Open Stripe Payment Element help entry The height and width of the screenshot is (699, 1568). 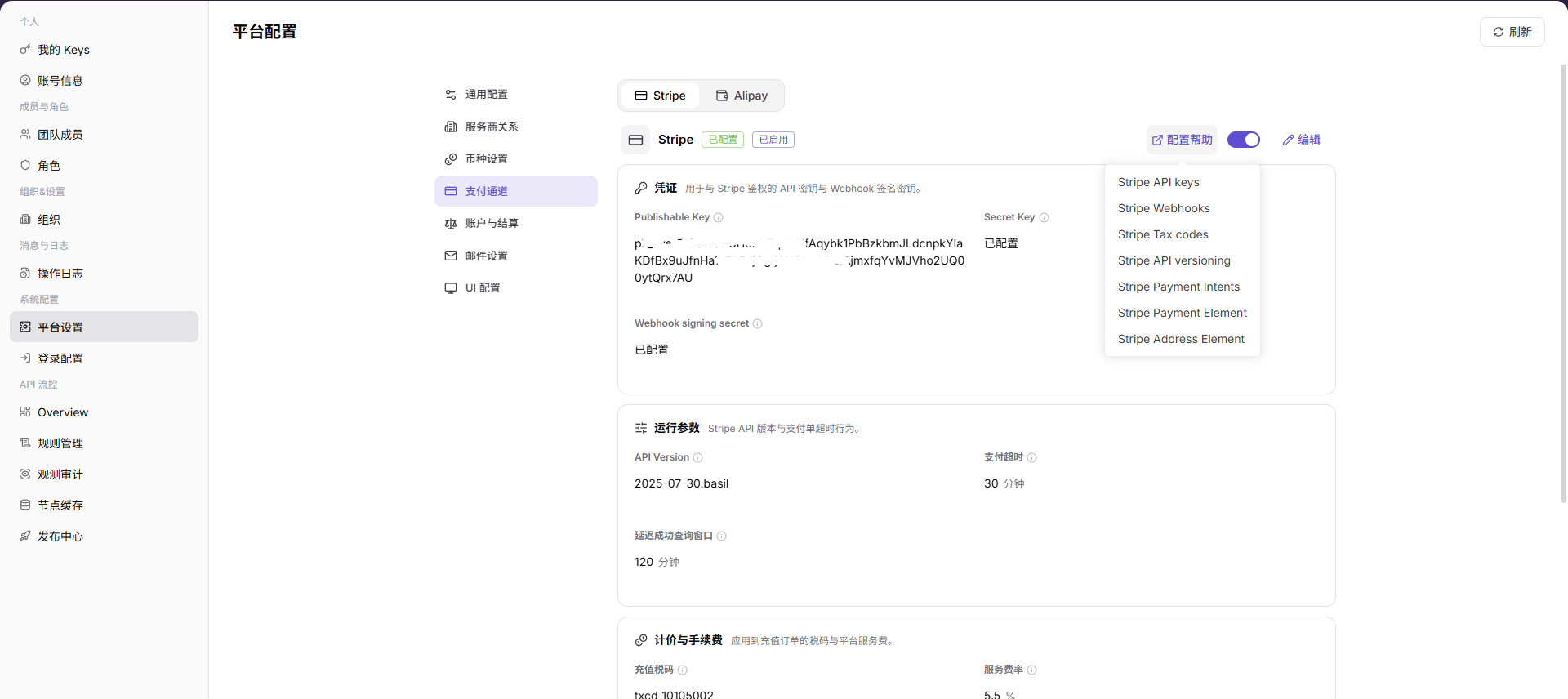(1183, 313)
